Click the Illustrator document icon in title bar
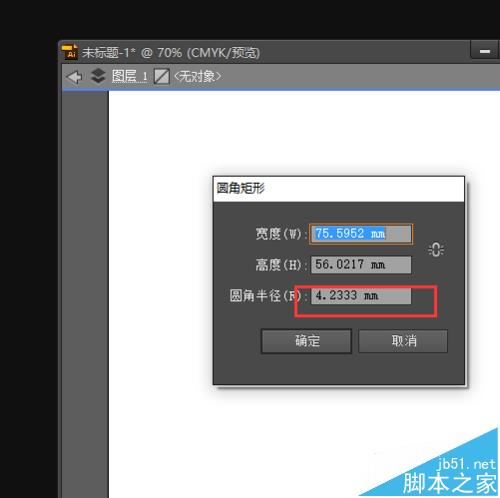Screen dimensions: 500x498 tap(69, 52)
